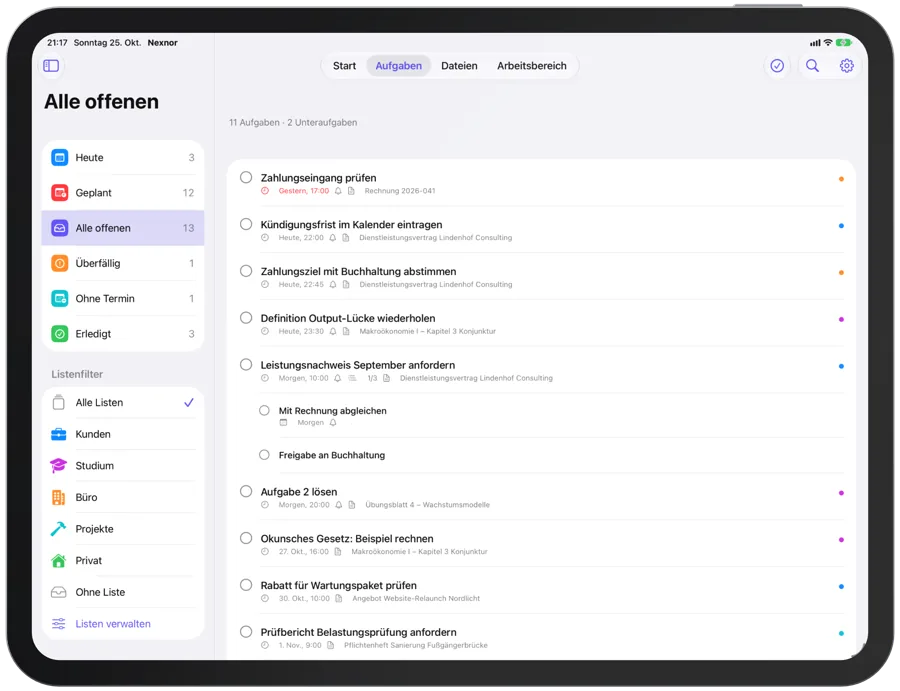Image resolution: width=900 pixels, height=691 pixels.
Task: Select the Aufgaben tab
Action: [398, 66]
